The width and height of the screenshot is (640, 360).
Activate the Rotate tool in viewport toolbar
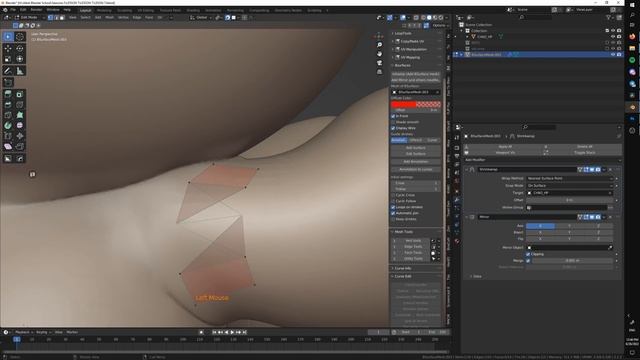point(20,49)
